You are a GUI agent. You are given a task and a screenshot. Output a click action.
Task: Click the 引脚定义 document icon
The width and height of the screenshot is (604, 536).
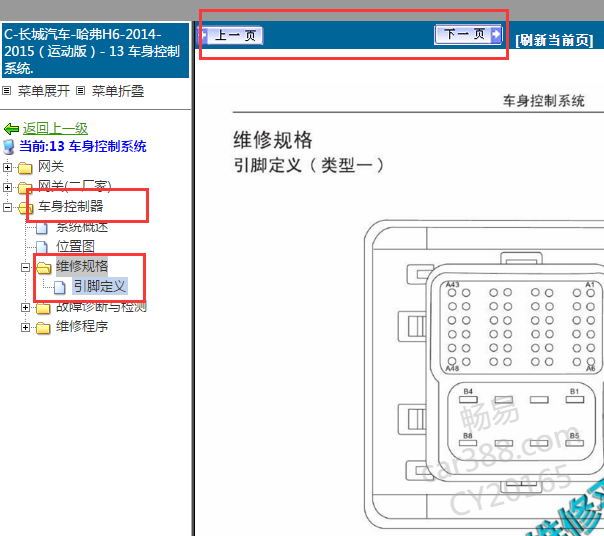point(59,287)
